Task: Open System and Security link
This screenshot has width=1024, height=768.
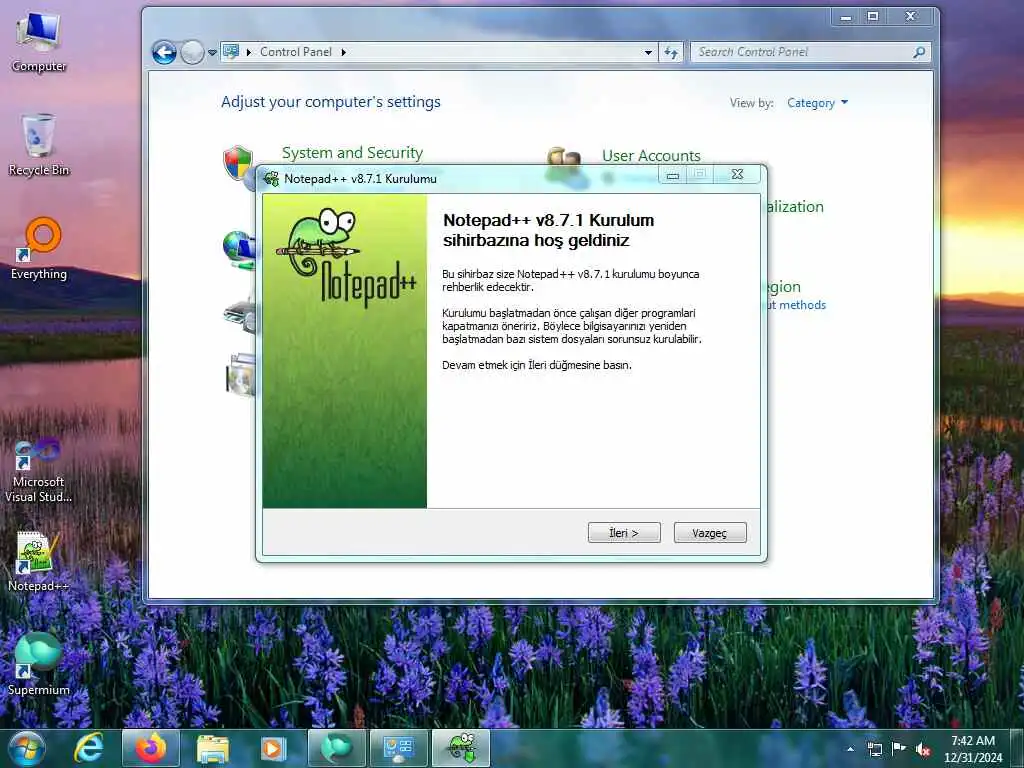Action: 352,153
